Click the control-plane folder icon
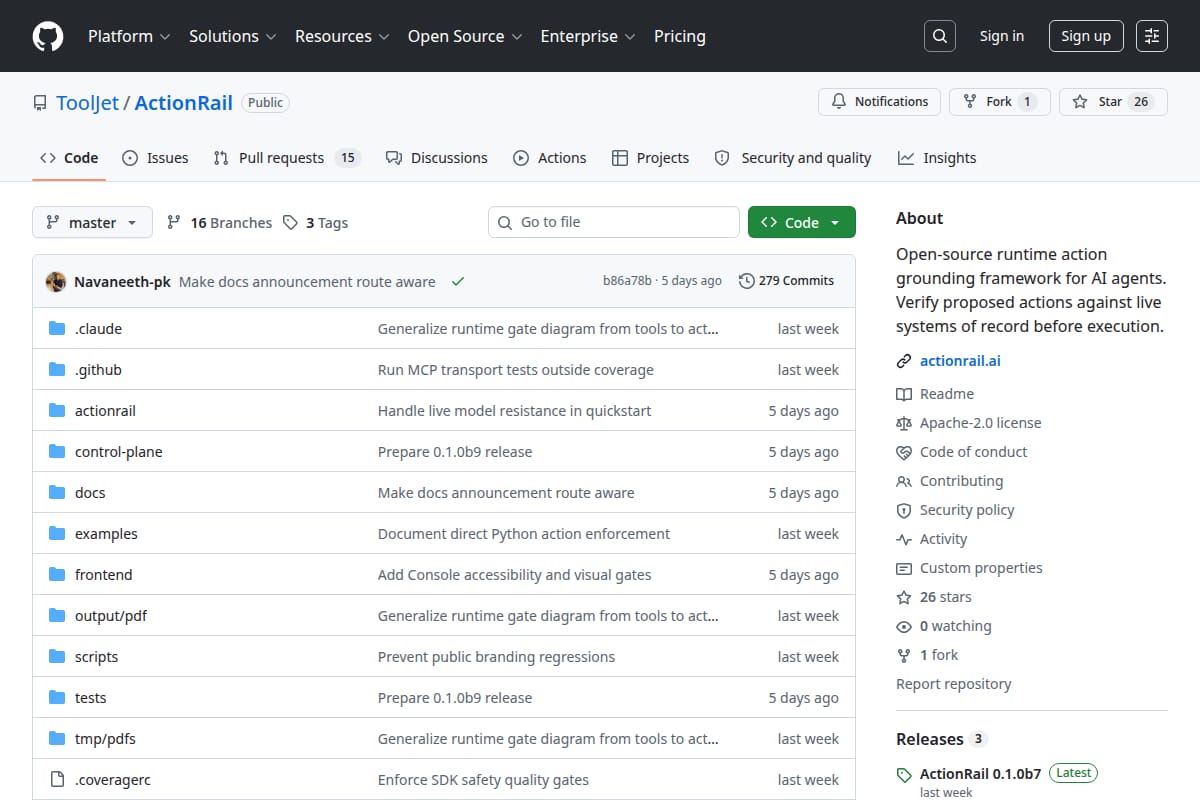This screenshot has width=1200, height=800. [x=57, y=452]
